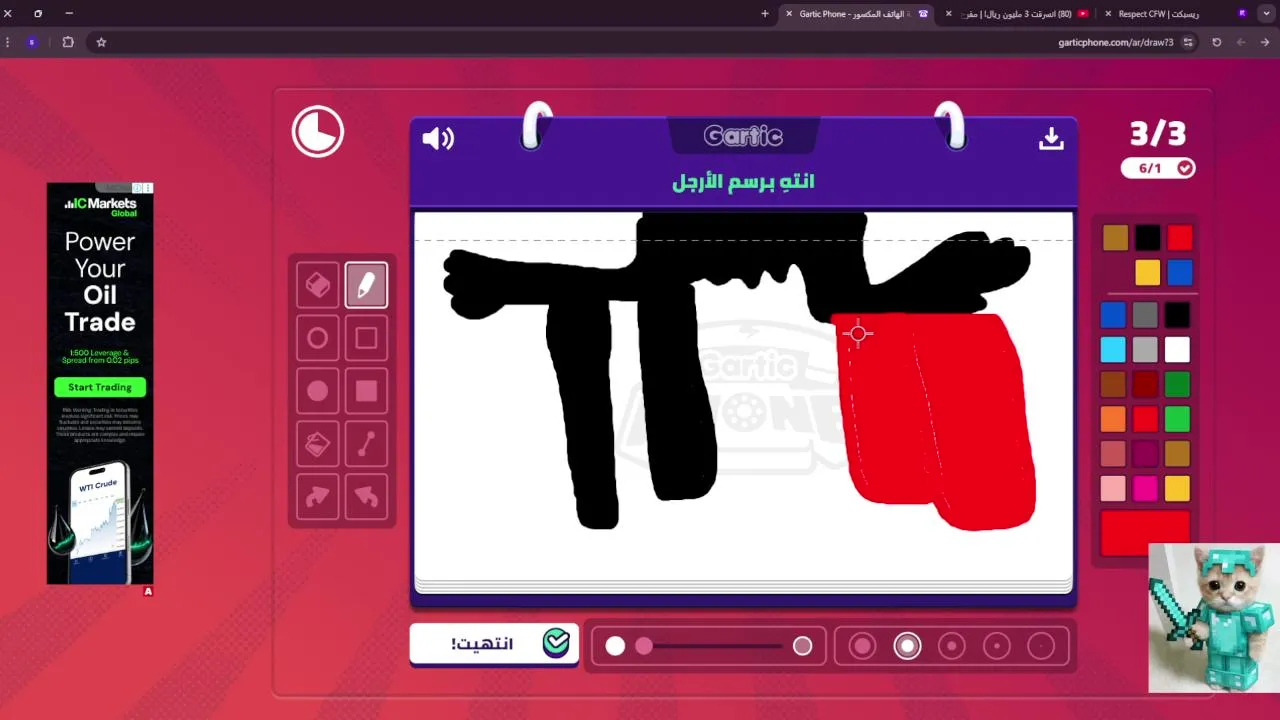Select the medium brush size
Screen dimensions: 1280x720
952,646
